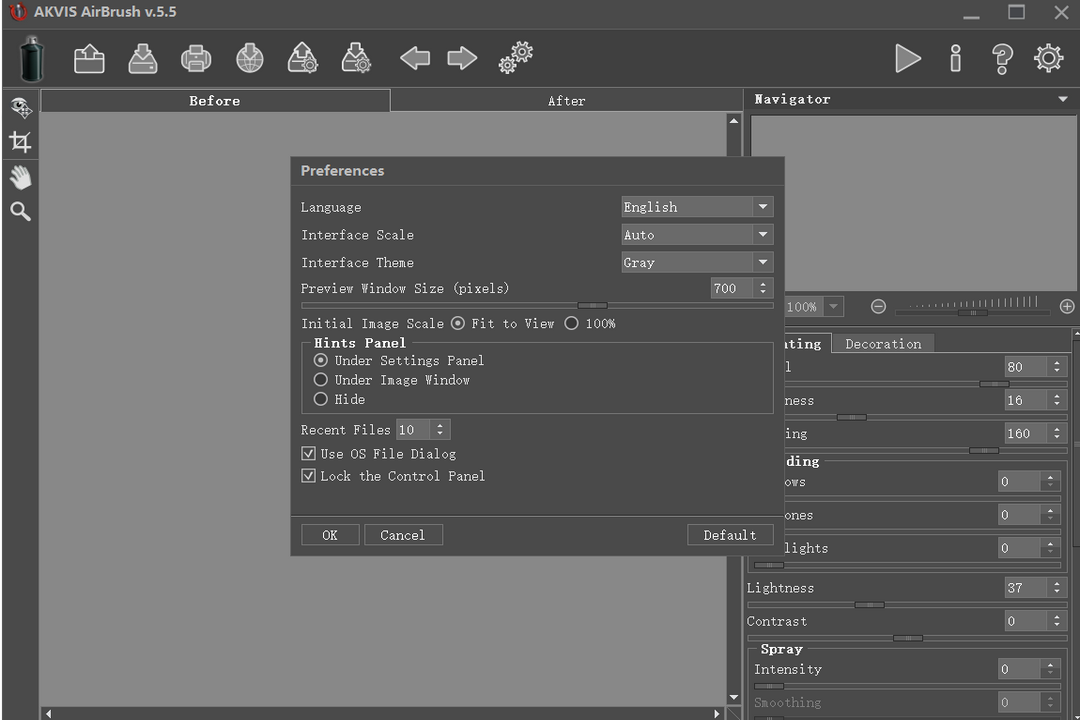The image size is (1080, 720).
Task: Open the Interface Theme dropdown
Action: click(x=697, y=263)
